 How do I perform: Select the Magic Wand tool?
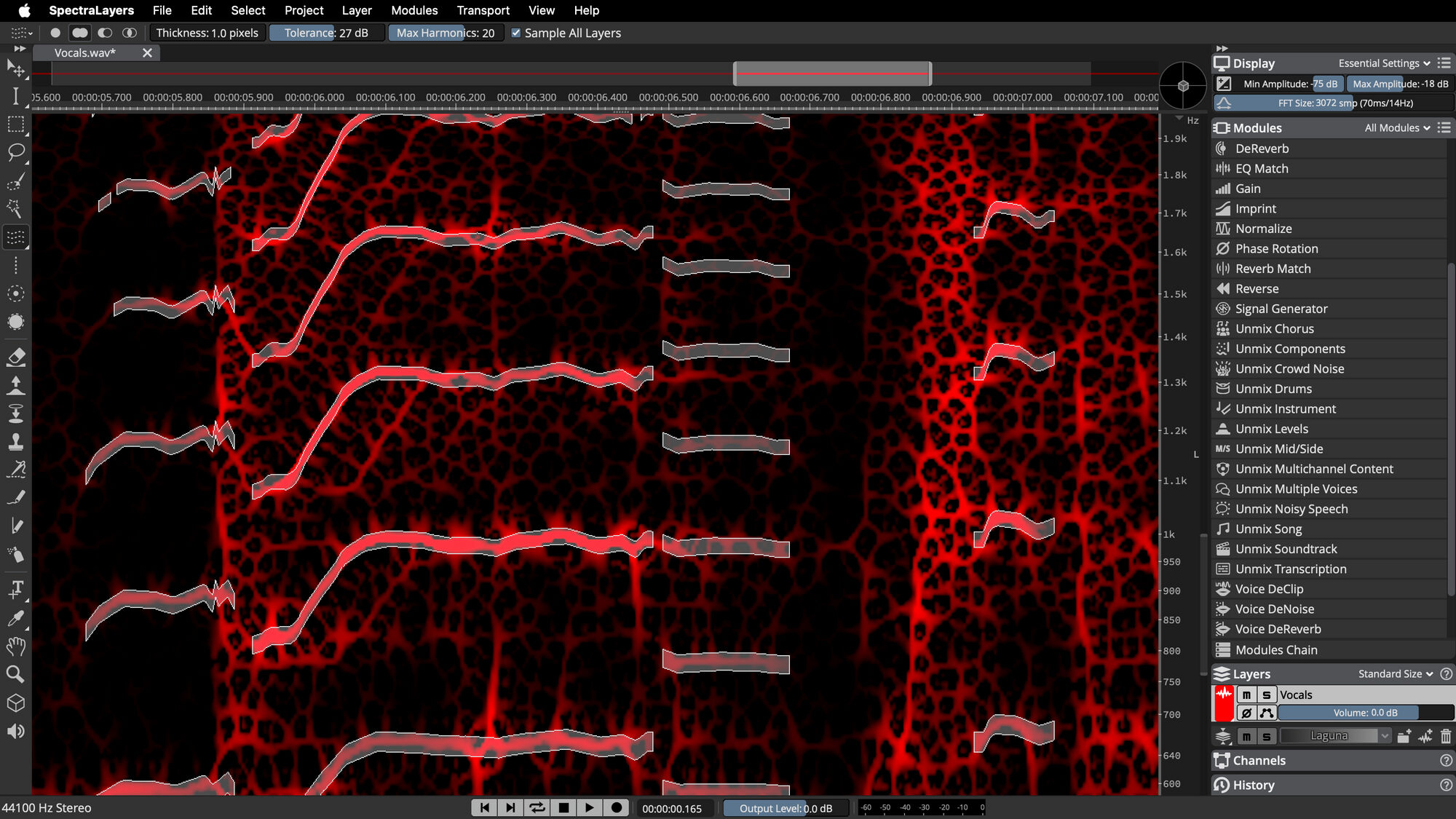[x=15, y=209]
